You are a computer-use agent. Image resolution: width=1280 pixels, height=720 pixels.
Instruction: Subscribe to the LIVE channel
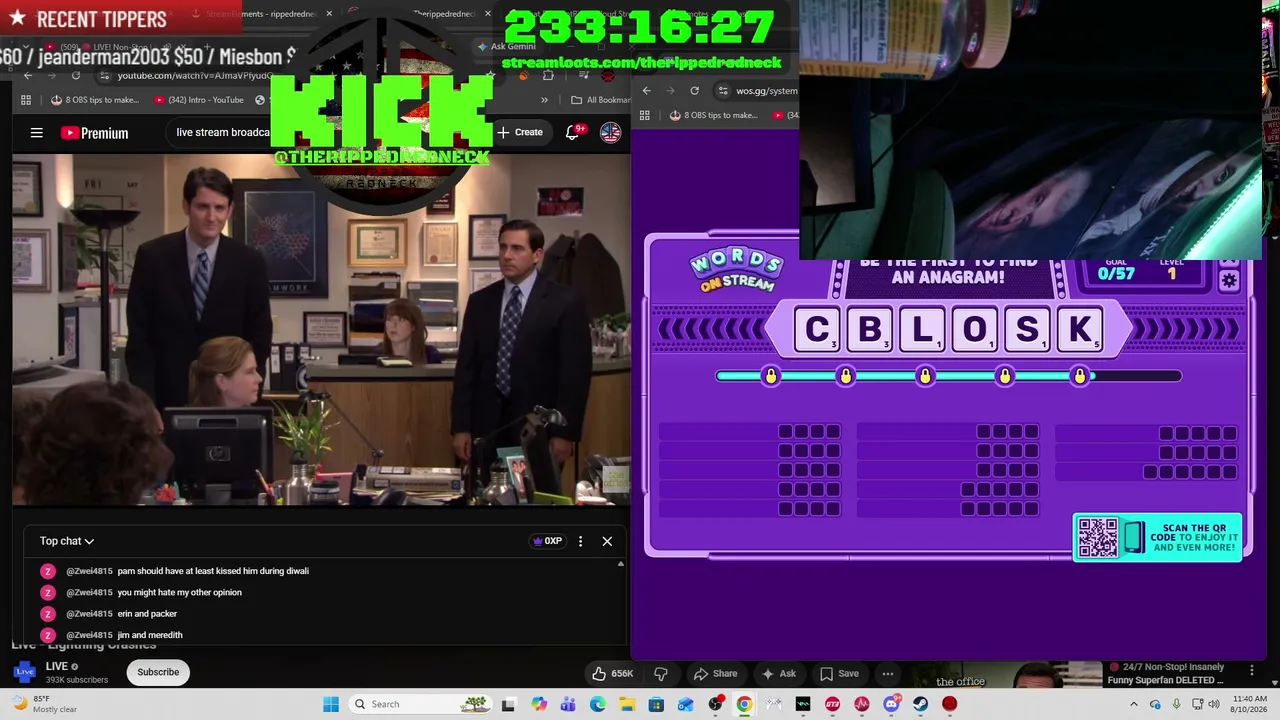tap(158, 672)
